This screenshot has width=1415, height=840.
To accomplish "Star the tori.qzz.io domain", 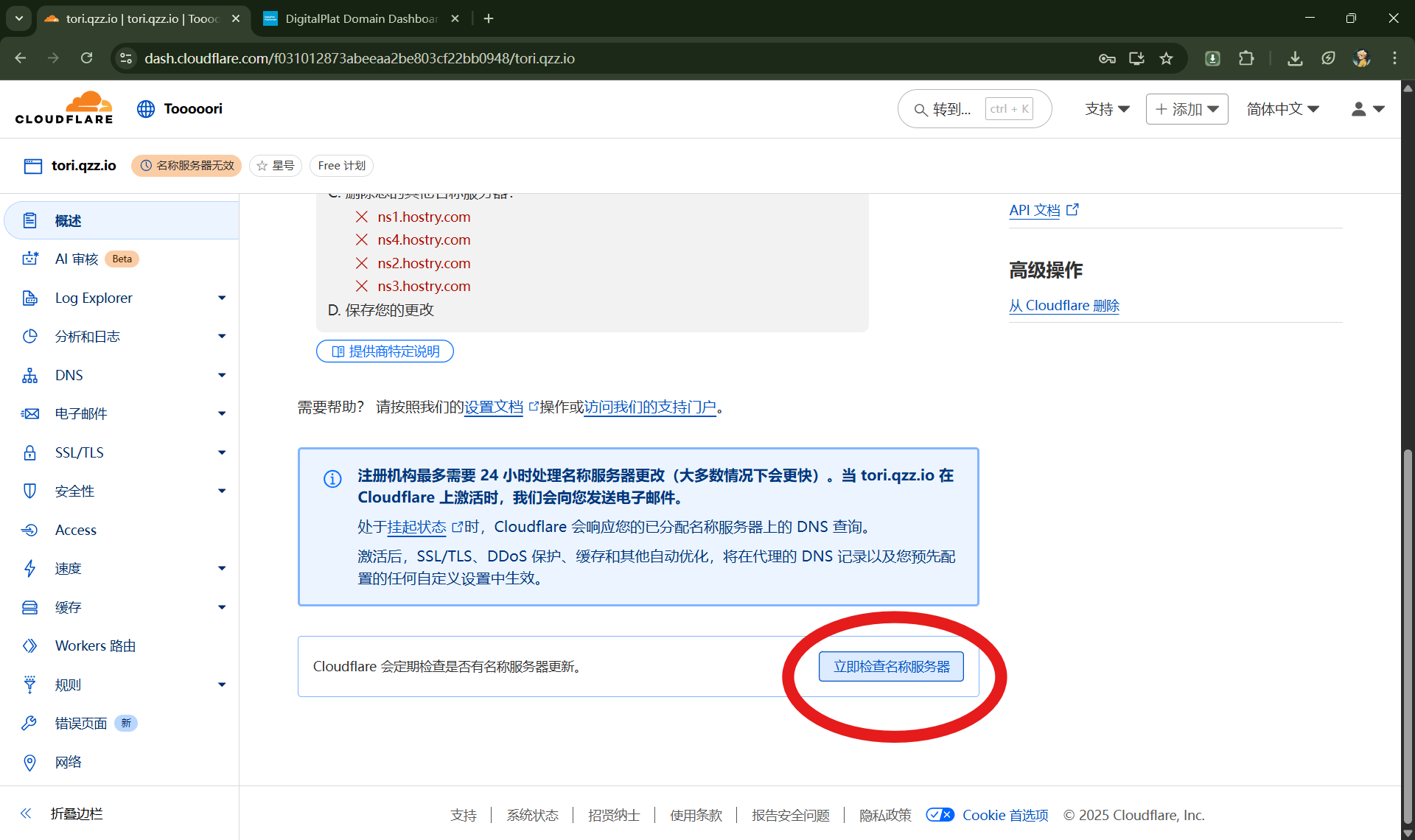I will (x=276, y=166).
